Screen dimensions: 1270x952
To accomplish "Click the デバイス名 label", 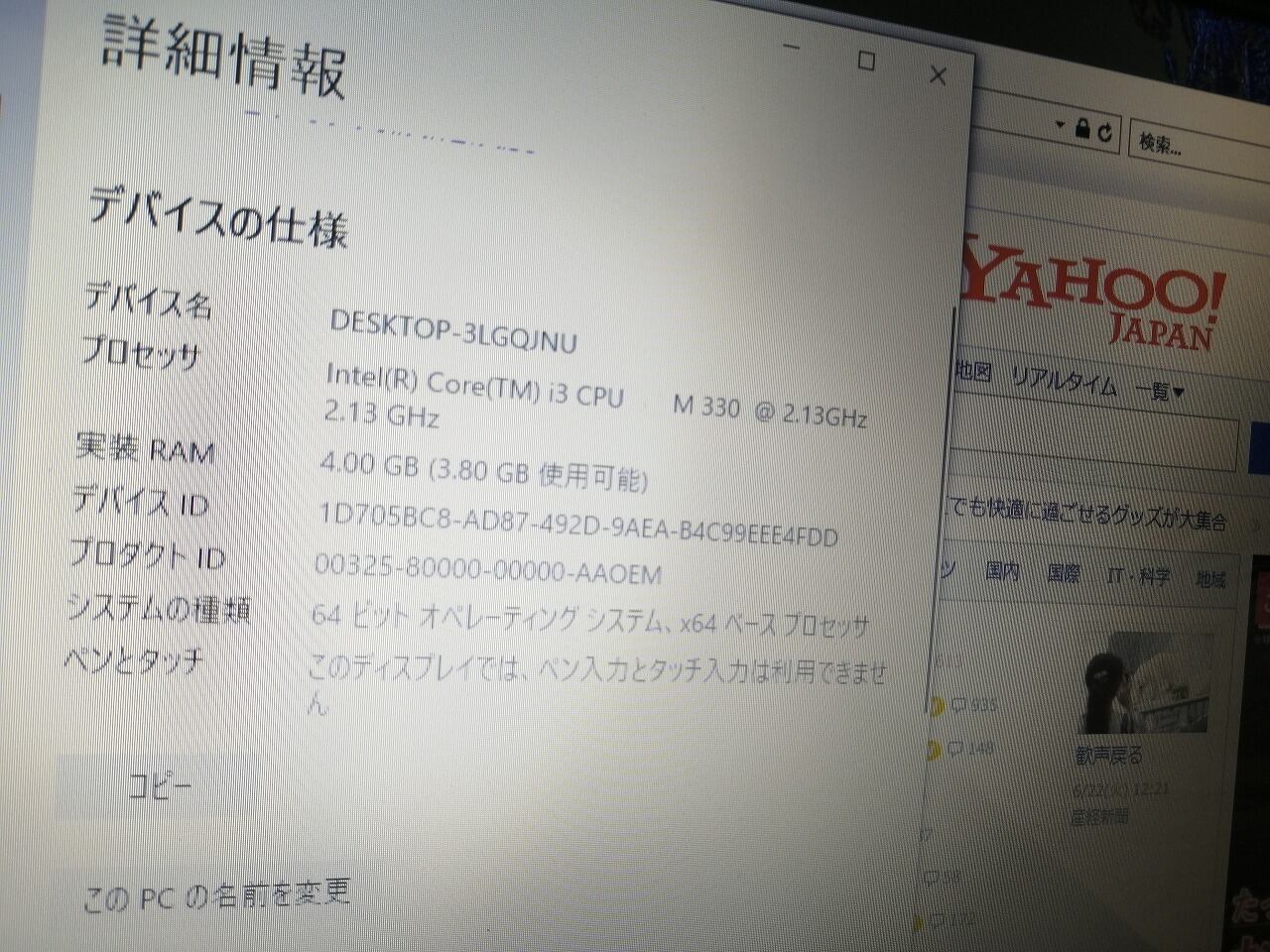I will point(147,298).
